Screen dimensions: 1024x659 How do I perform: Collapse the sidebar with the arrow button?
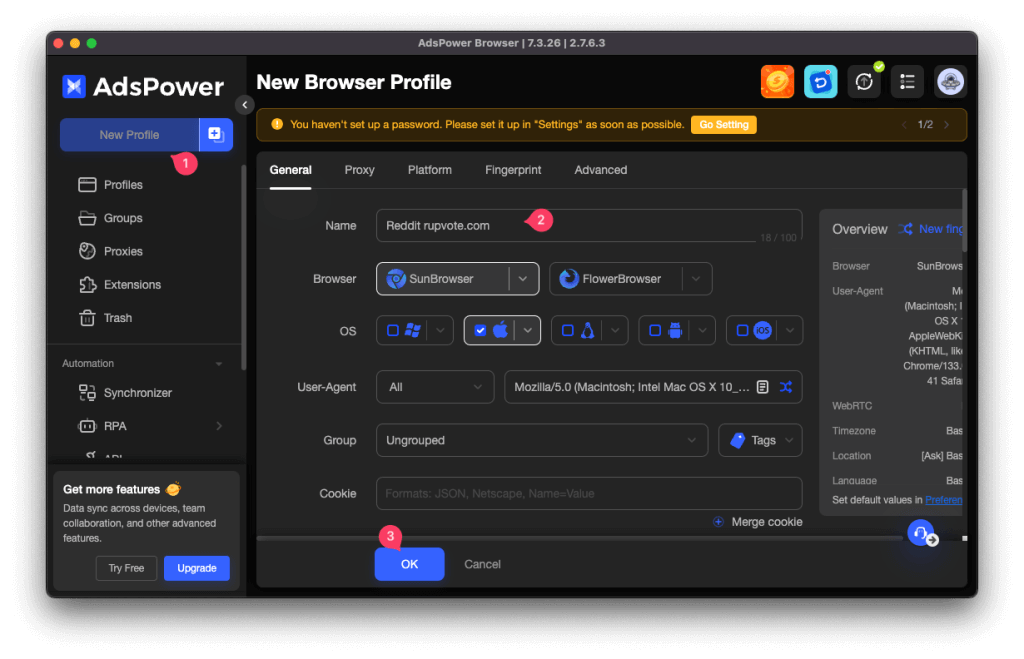(244, 104)
